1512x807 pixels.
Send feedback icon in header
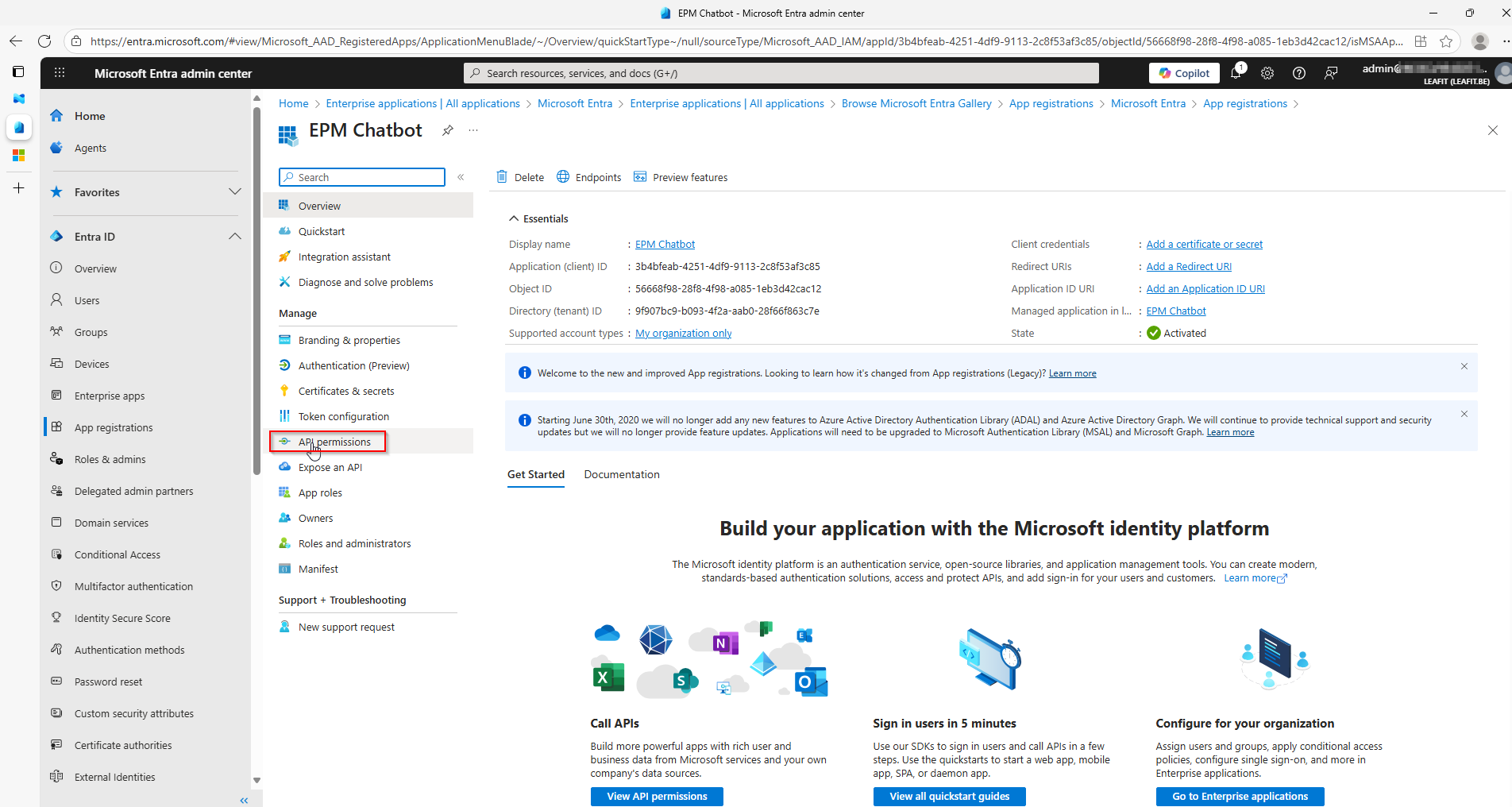[x=1331, y=73]
